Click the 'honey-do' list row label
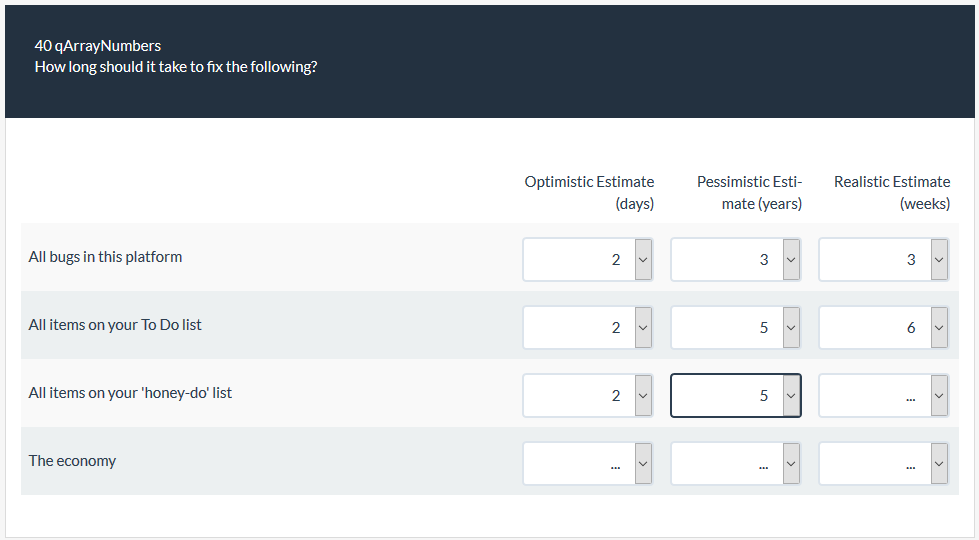 click(x=130, y=393)
